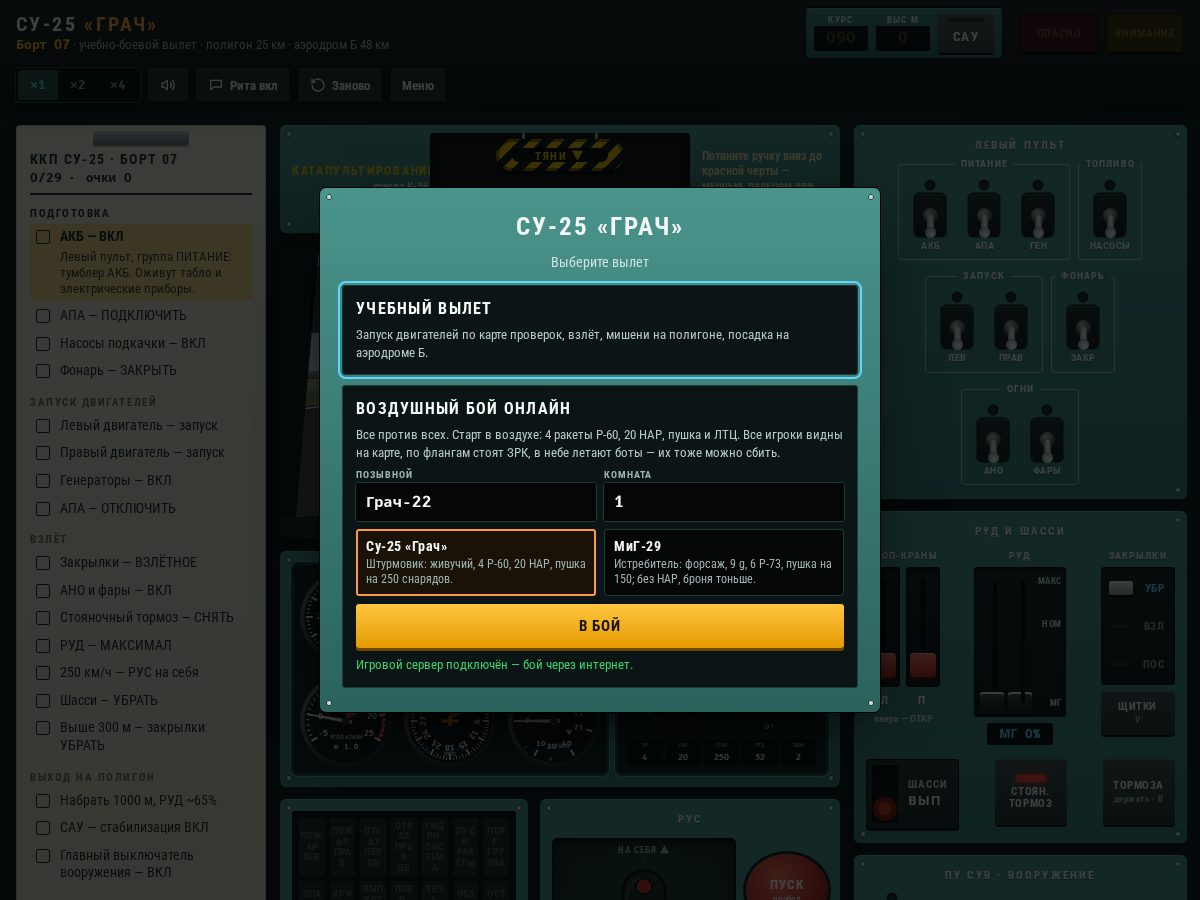This screenshot has height=900, width=1200.
Task: Click the ТОРМОЗА brakes button
Action: click(x=1138, y=791)
